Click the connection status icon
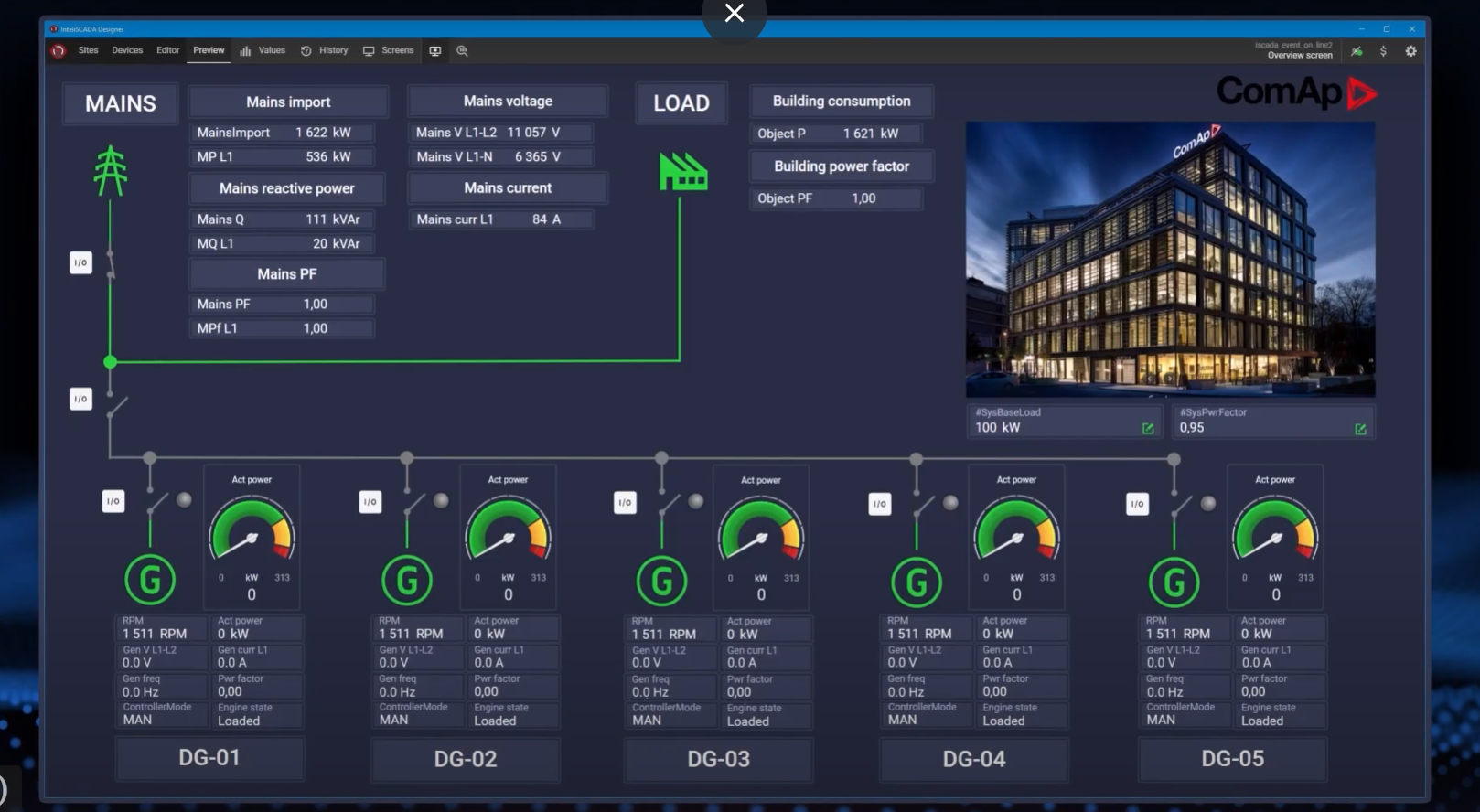The height and width of the screenshot is (812, 1480). 1357,52
